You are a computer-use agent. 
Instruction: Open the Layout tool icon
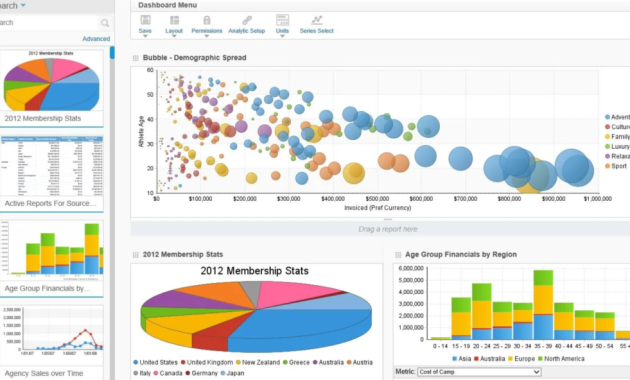[x=174, y=20]
